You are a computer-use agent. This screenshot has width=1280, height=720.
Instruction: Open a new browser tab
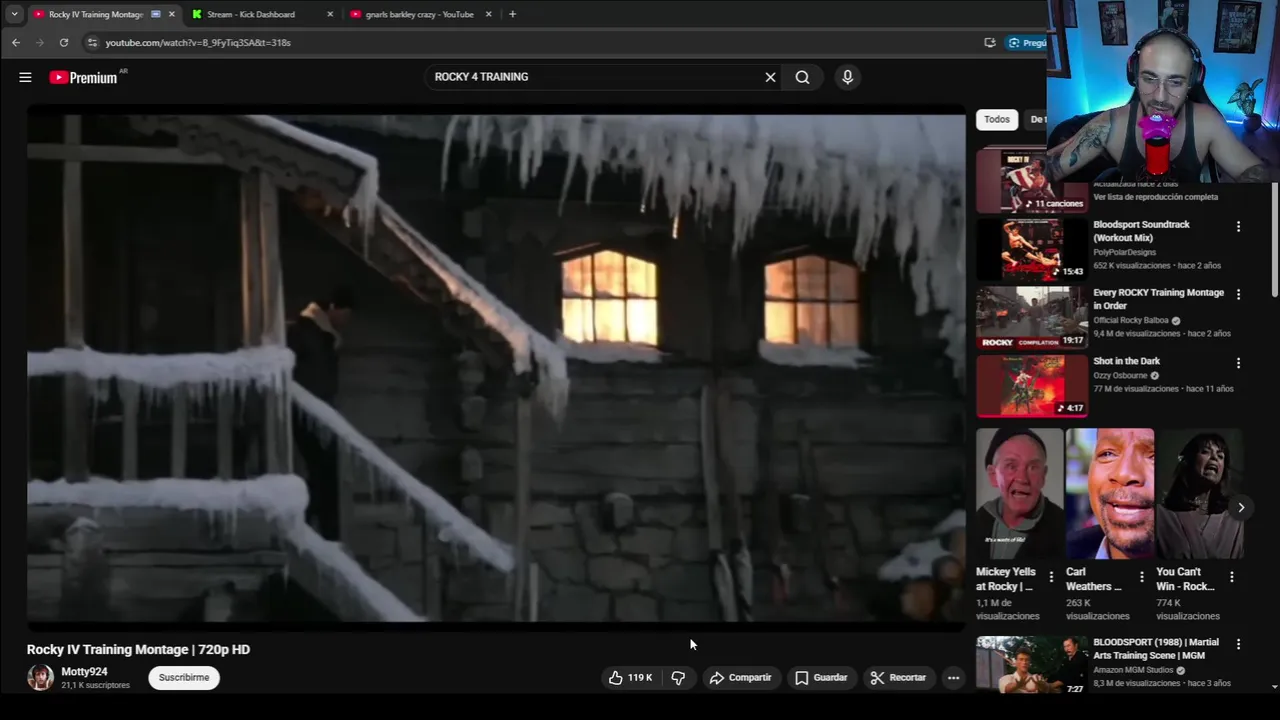coord(512,14)
